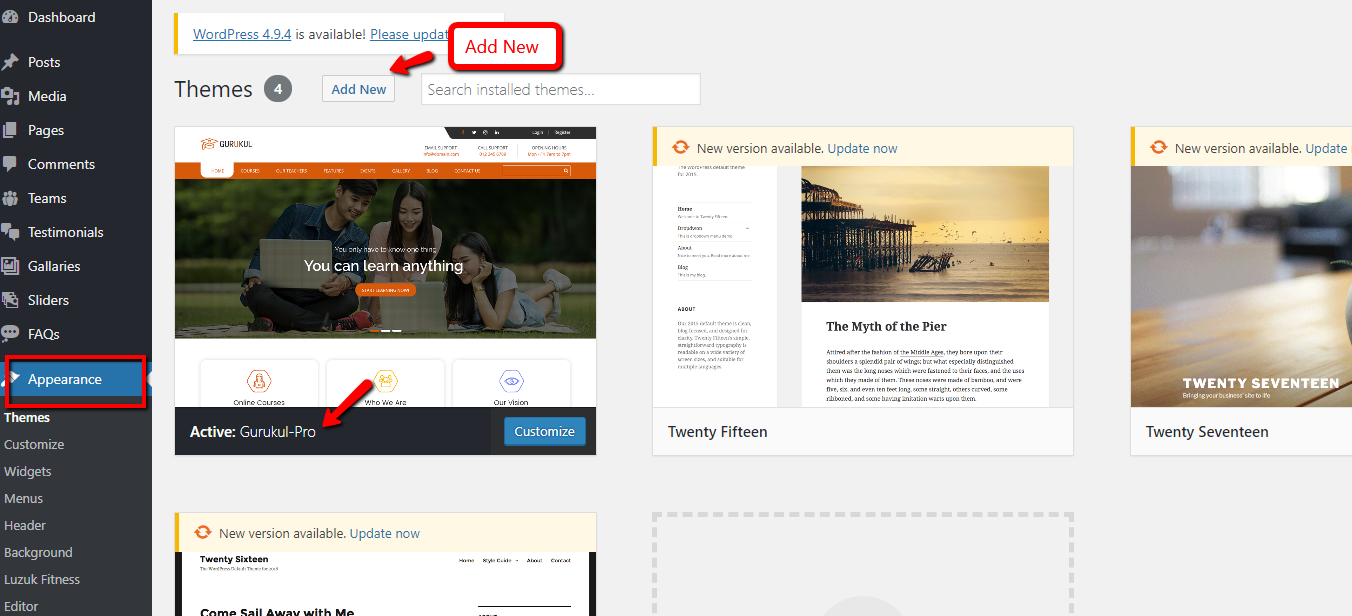This screenshot has width=1352, height=616.
Task: Open the Customize submenu entry
Action: pos(34,444)
